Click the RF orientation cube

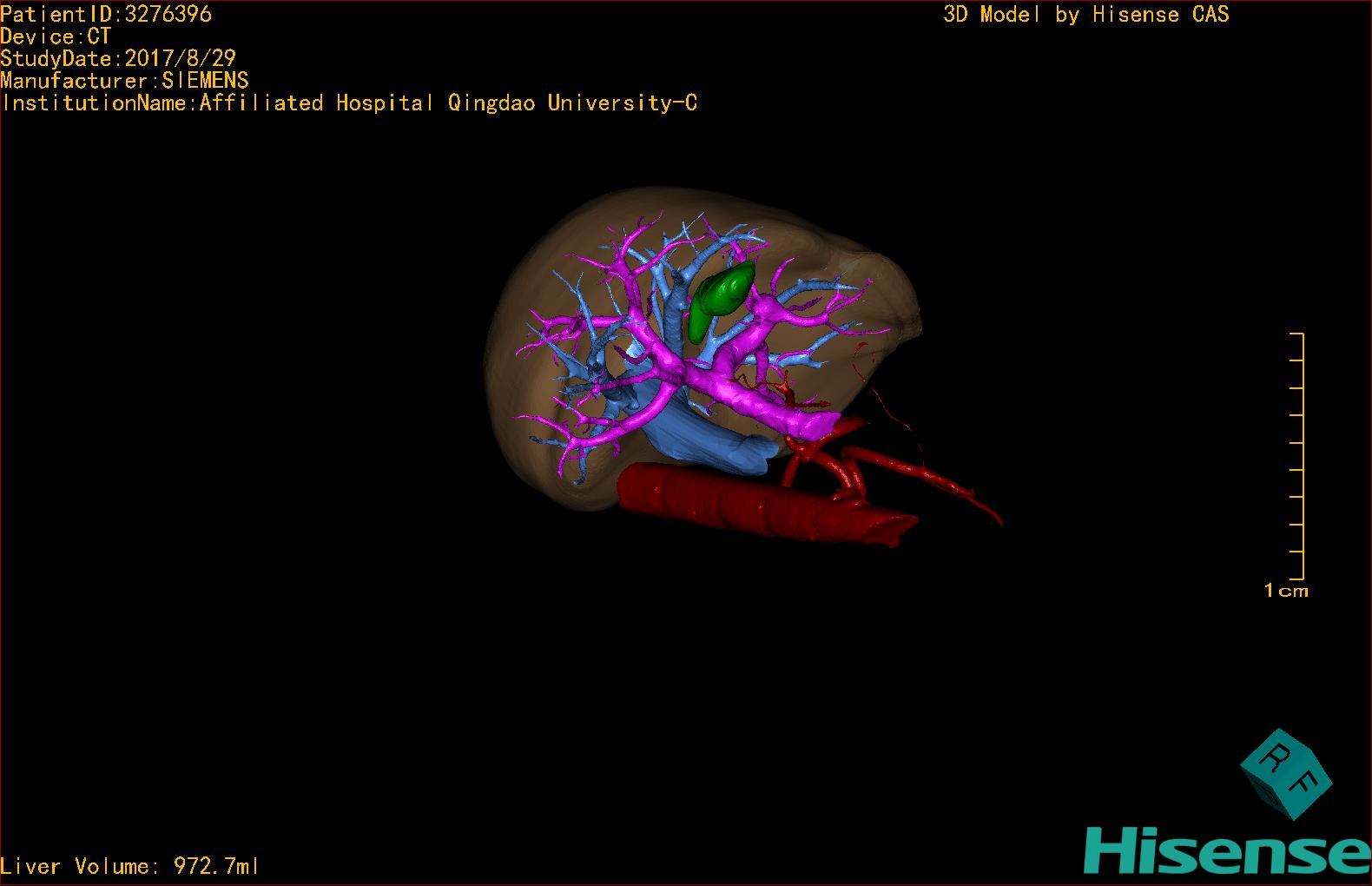point(1286,773)
